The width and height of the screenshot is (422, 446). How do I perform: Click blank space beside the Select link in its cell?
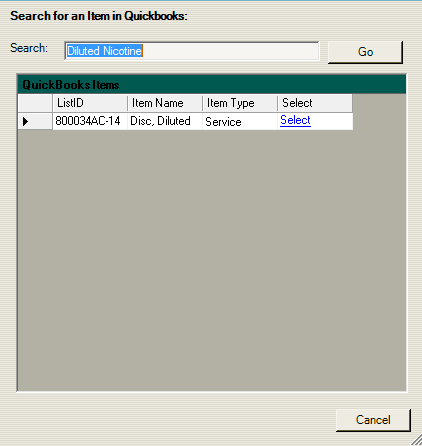[x=332, y=121]
